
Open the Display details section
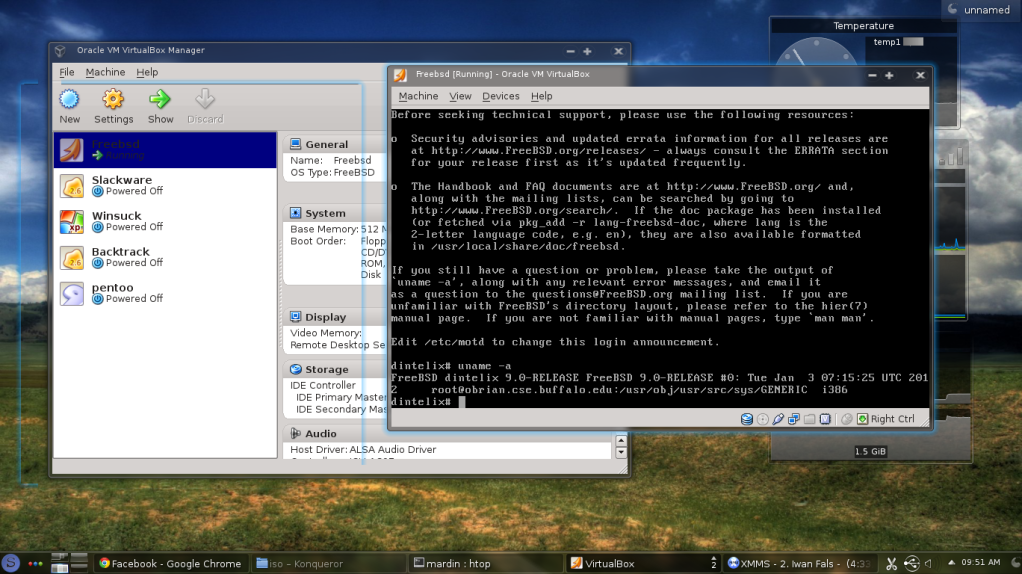point(325,317)
